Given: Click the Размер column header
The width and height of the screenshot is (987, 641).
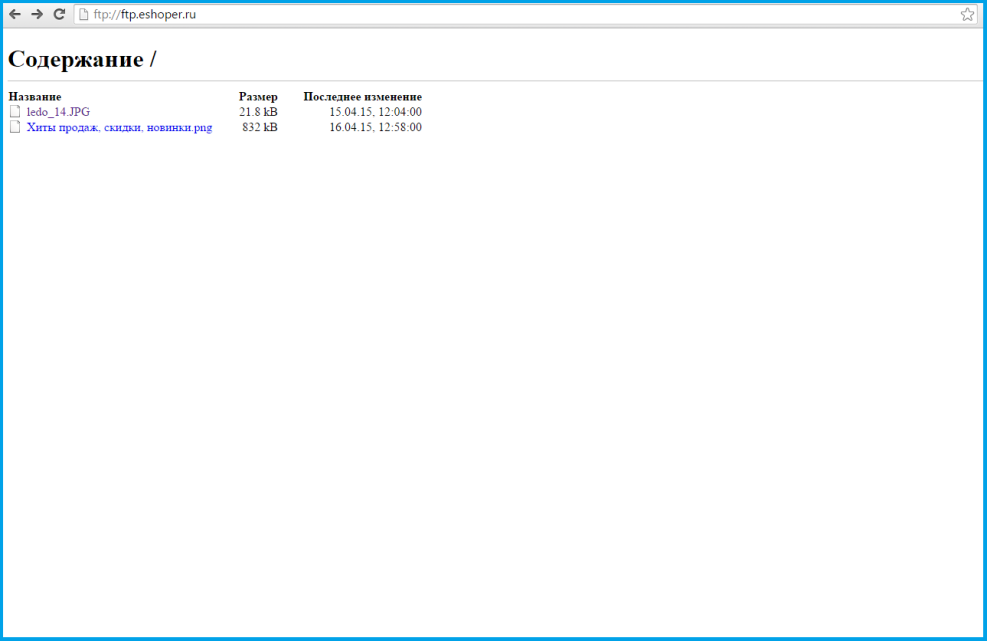Looking at the screenshot, I should click(258, 96).
